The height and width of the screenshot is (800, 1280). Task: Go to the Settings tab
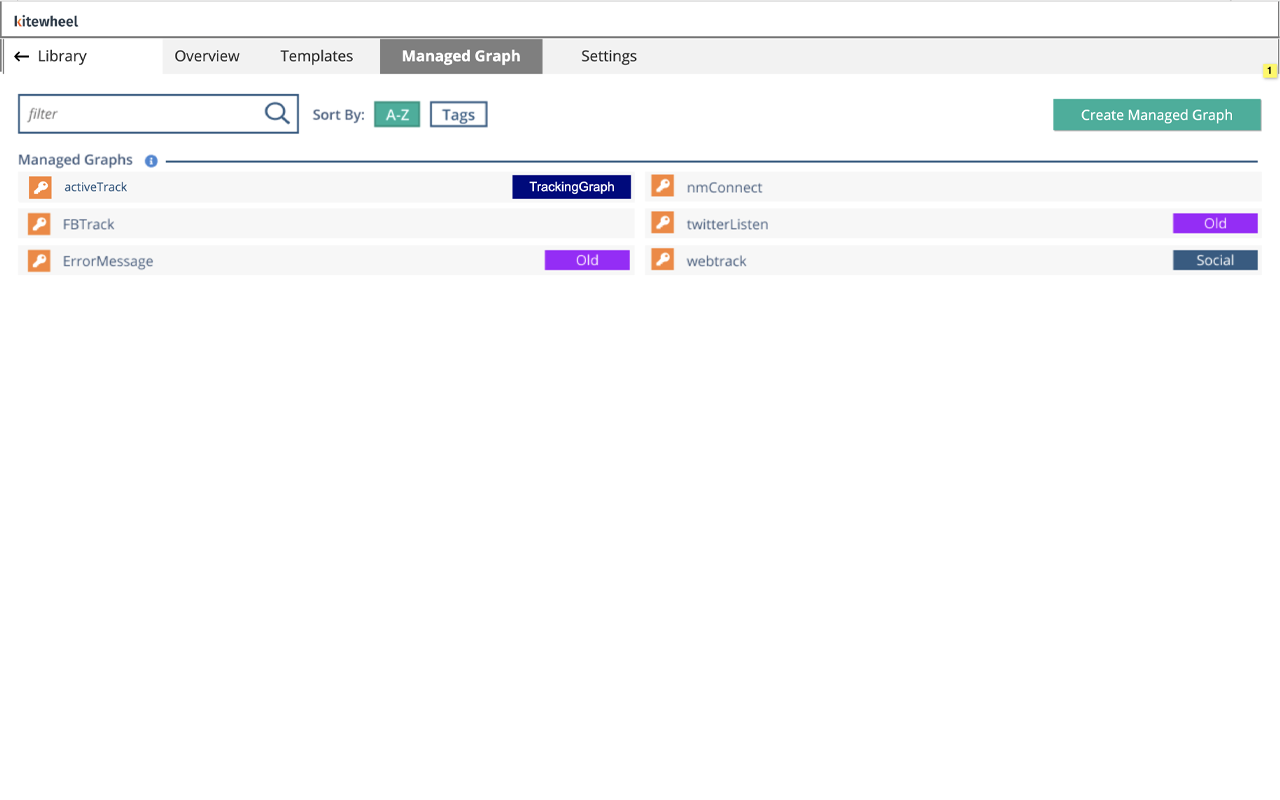(x=609, y=56)
